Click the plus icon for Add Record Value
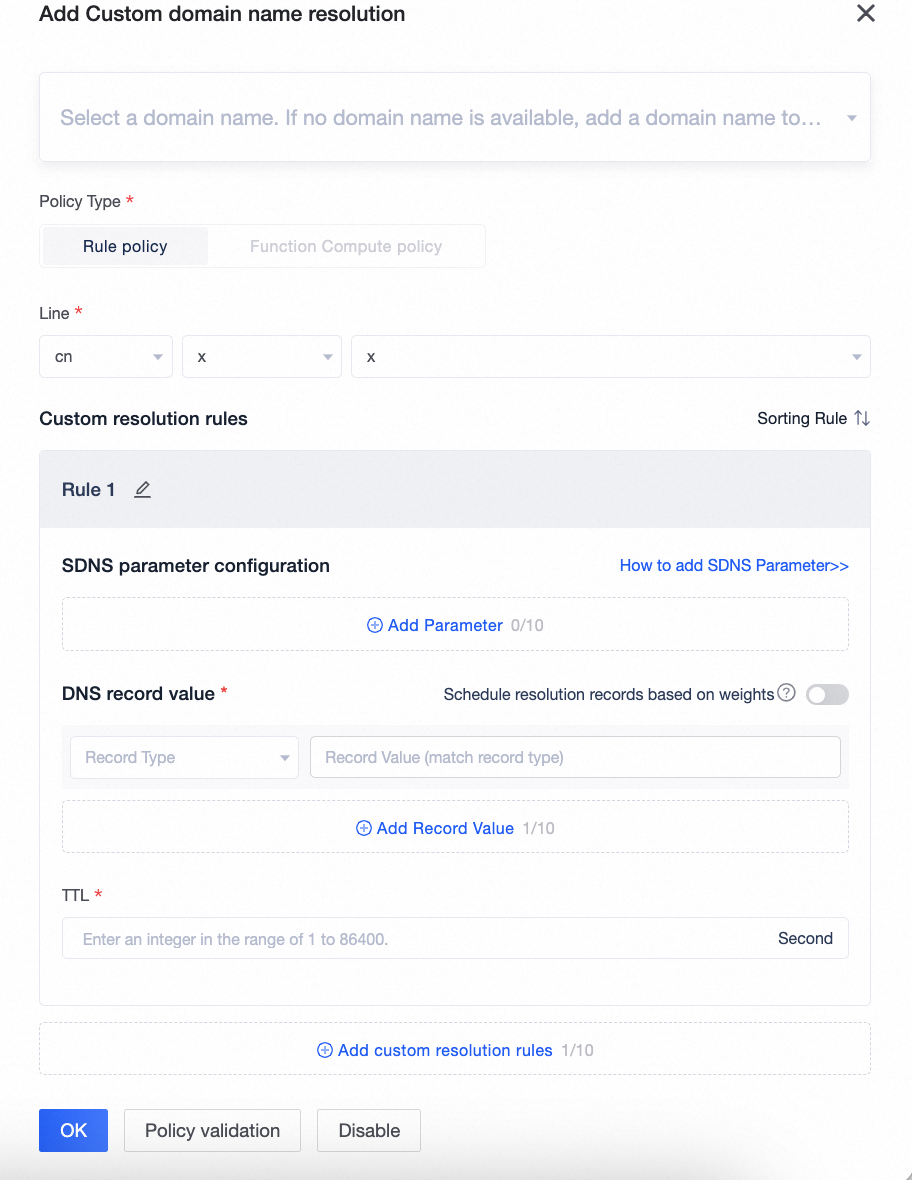 (364, 828)
